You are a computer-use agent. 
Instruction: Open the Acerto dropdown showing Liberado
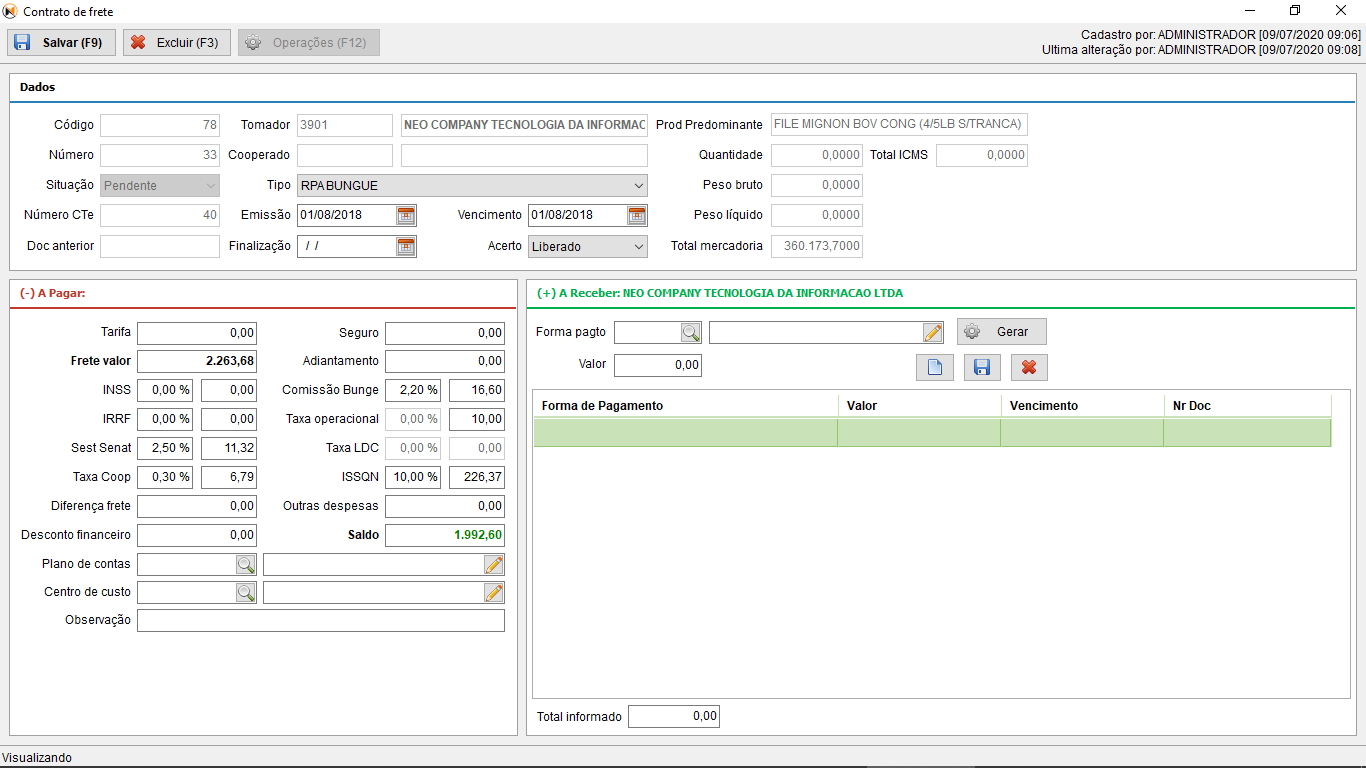point(588,246)
